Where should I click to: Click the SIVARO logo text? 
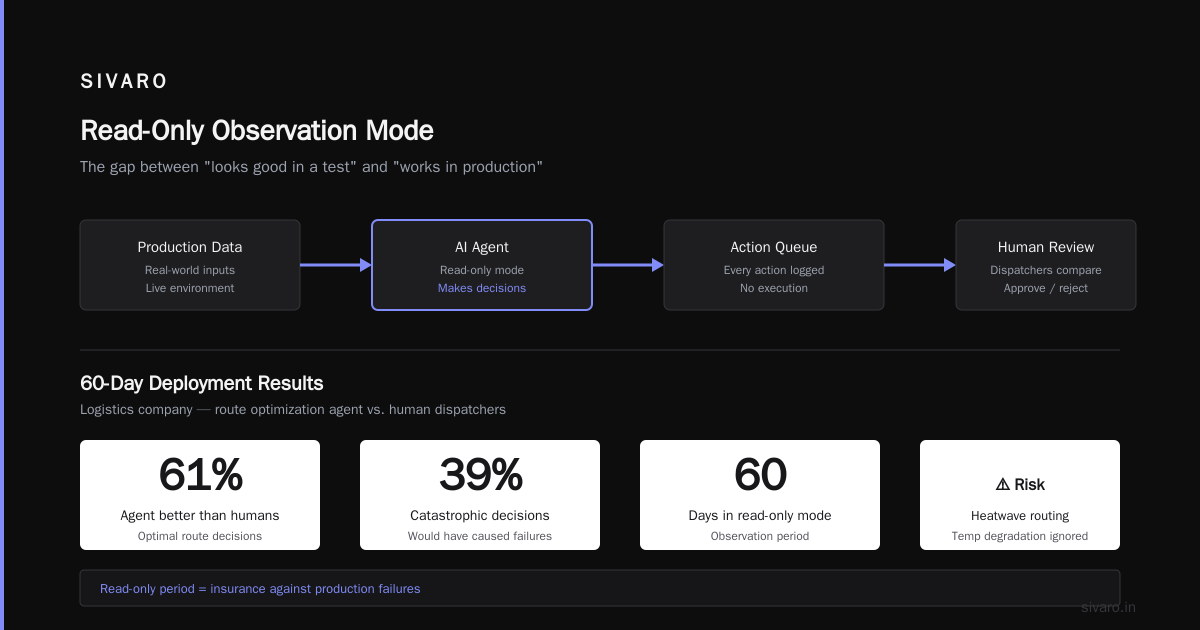(x=124, y=82)
